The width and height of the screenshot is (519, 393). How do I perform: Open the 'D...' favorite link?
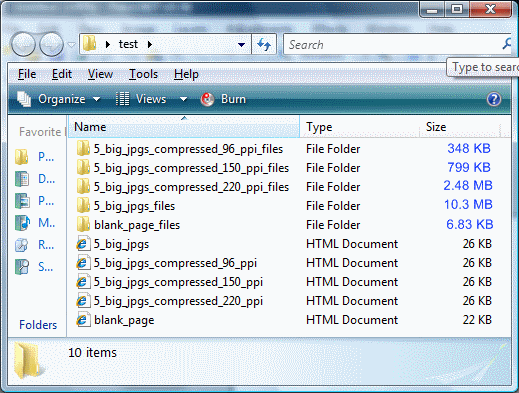point(46,179)
